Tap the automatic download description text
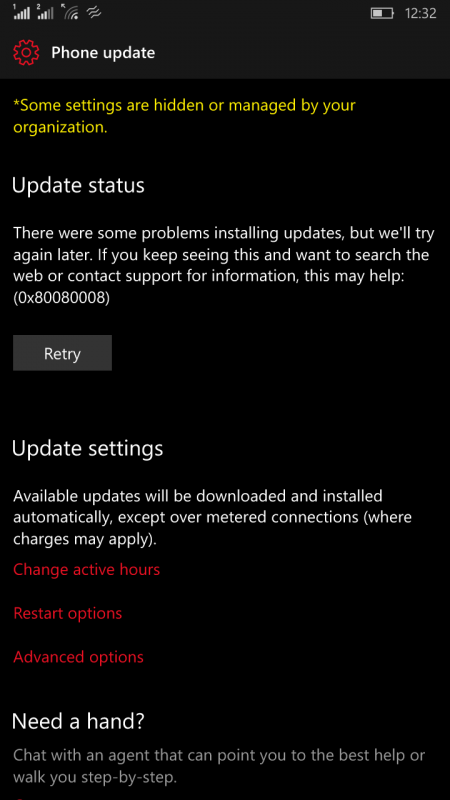450x800 pixels. pos(212,517)
